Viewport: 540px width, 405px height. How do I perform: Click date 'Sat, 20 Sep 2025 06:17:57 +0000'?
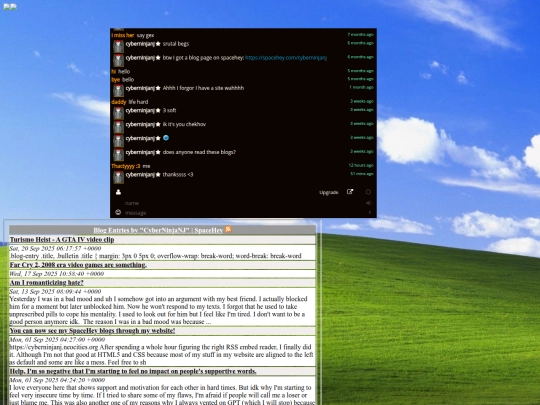pyautogui.click(x=55, y=248)
